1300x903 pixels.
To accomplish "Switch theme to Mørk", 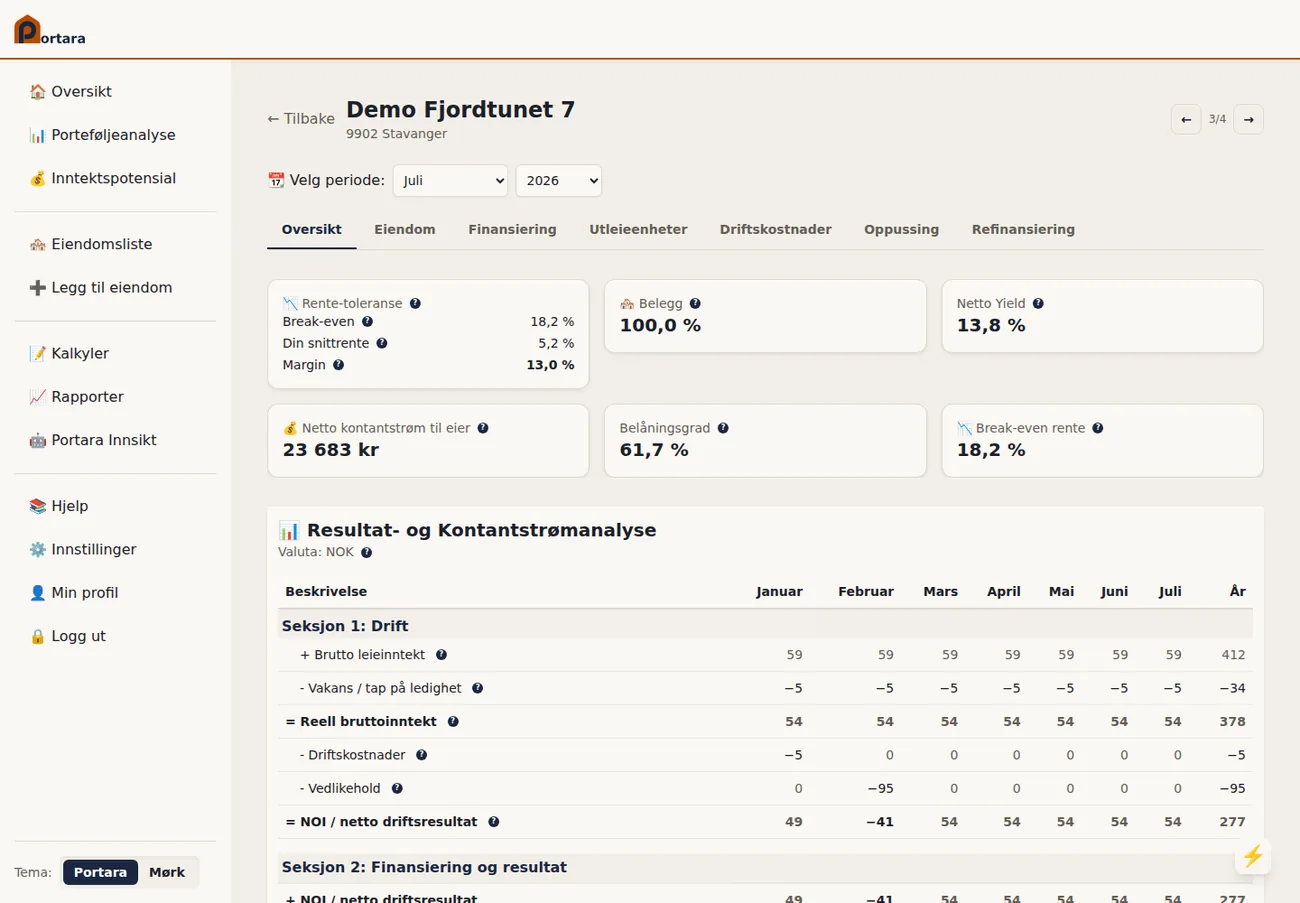I will click(x=167, y=872).
